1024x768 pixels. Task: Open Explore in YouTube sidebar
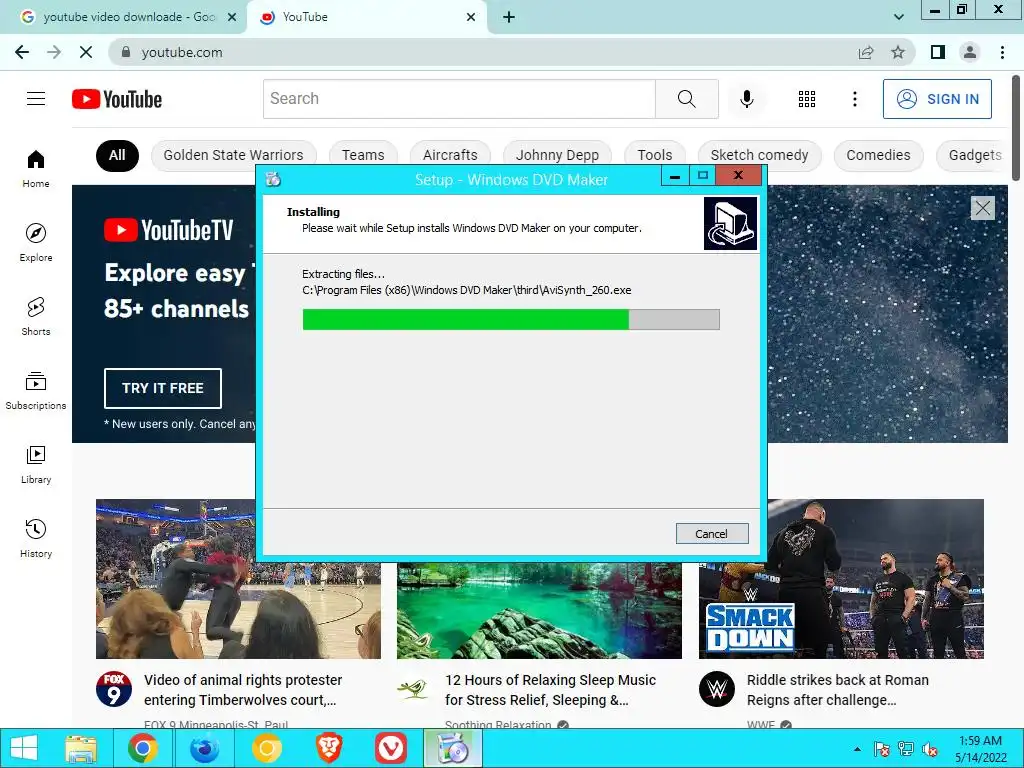click(36, 243)
